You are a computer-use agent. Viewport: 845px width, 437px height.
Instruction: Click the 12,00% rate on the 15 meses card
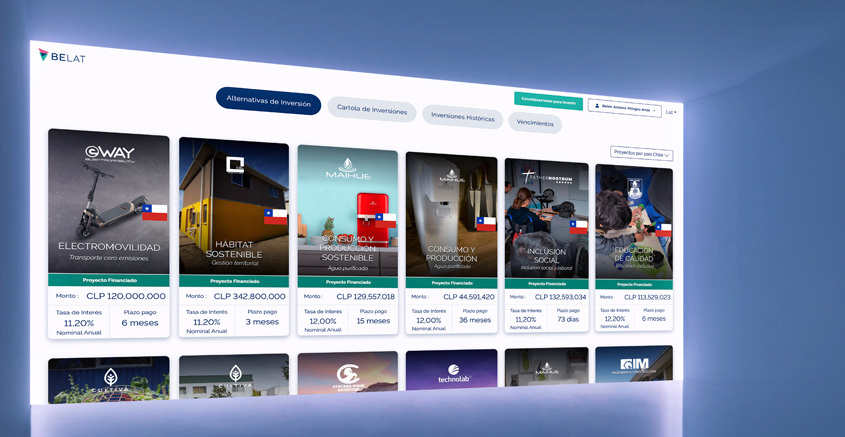click(323, 321)
